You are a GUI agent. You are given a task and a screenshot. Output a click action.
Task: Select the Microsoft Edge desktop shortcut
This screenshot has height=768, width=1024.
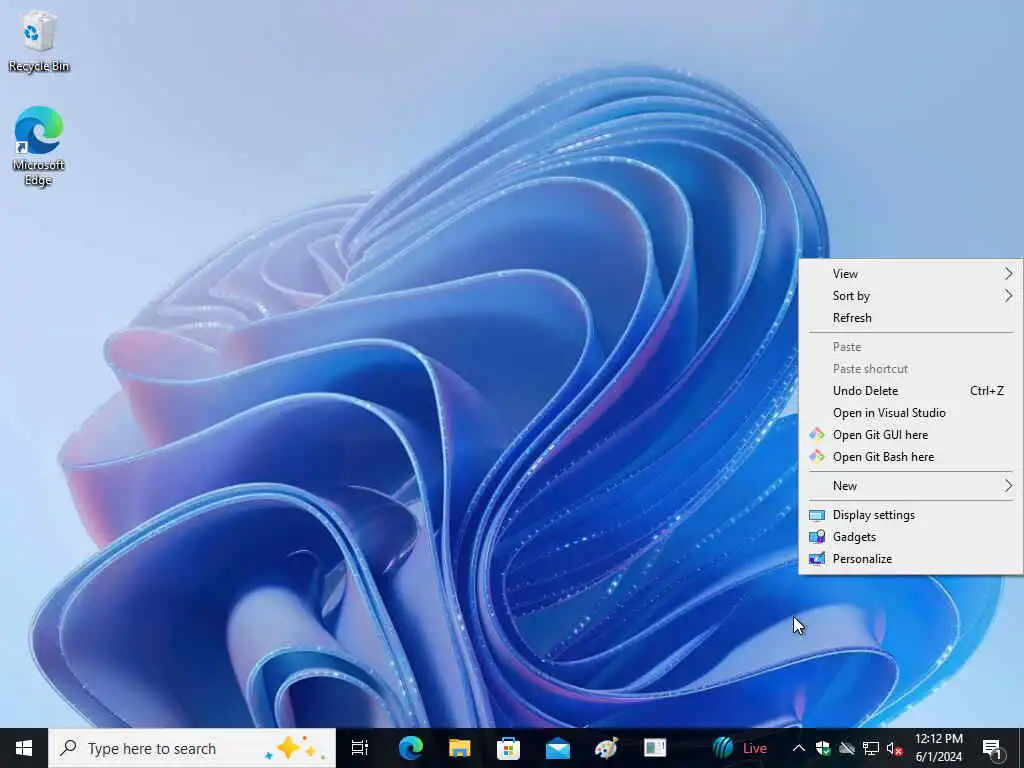(39, 146)
